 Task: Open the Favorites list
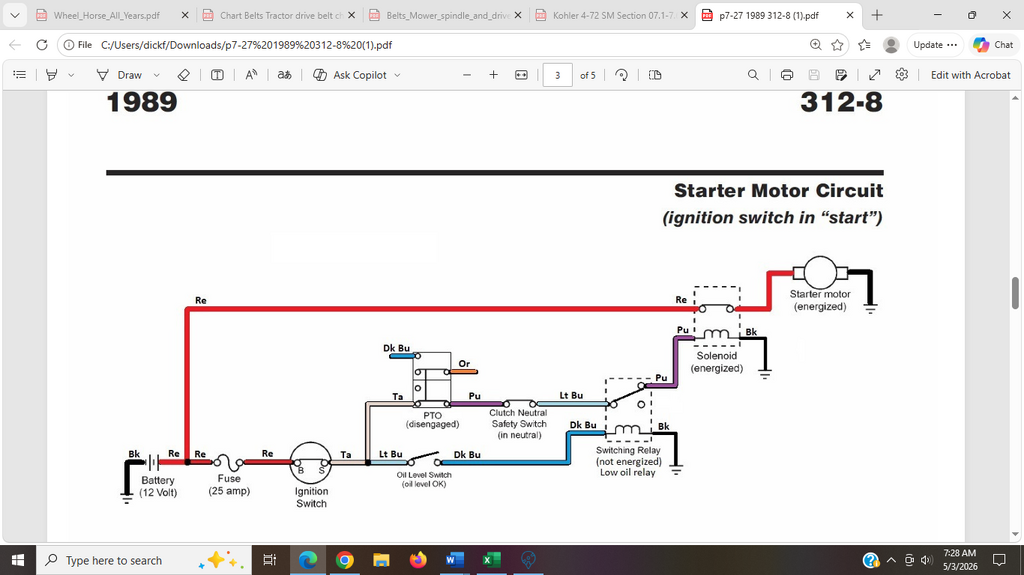tap(865, 45)
